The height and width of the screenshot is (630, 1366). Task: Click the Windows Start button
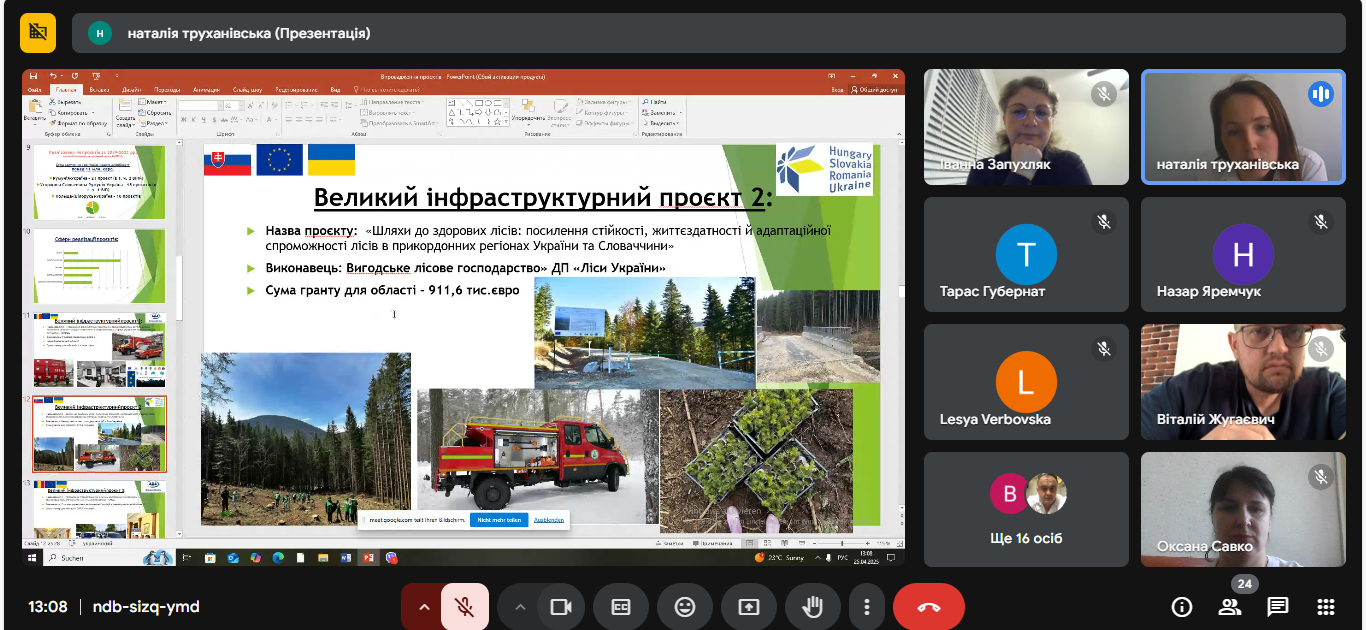(x=32, y=557)
